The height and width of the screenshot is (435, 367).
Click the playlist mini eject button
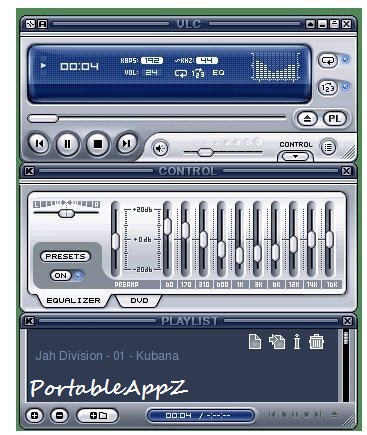334,414
